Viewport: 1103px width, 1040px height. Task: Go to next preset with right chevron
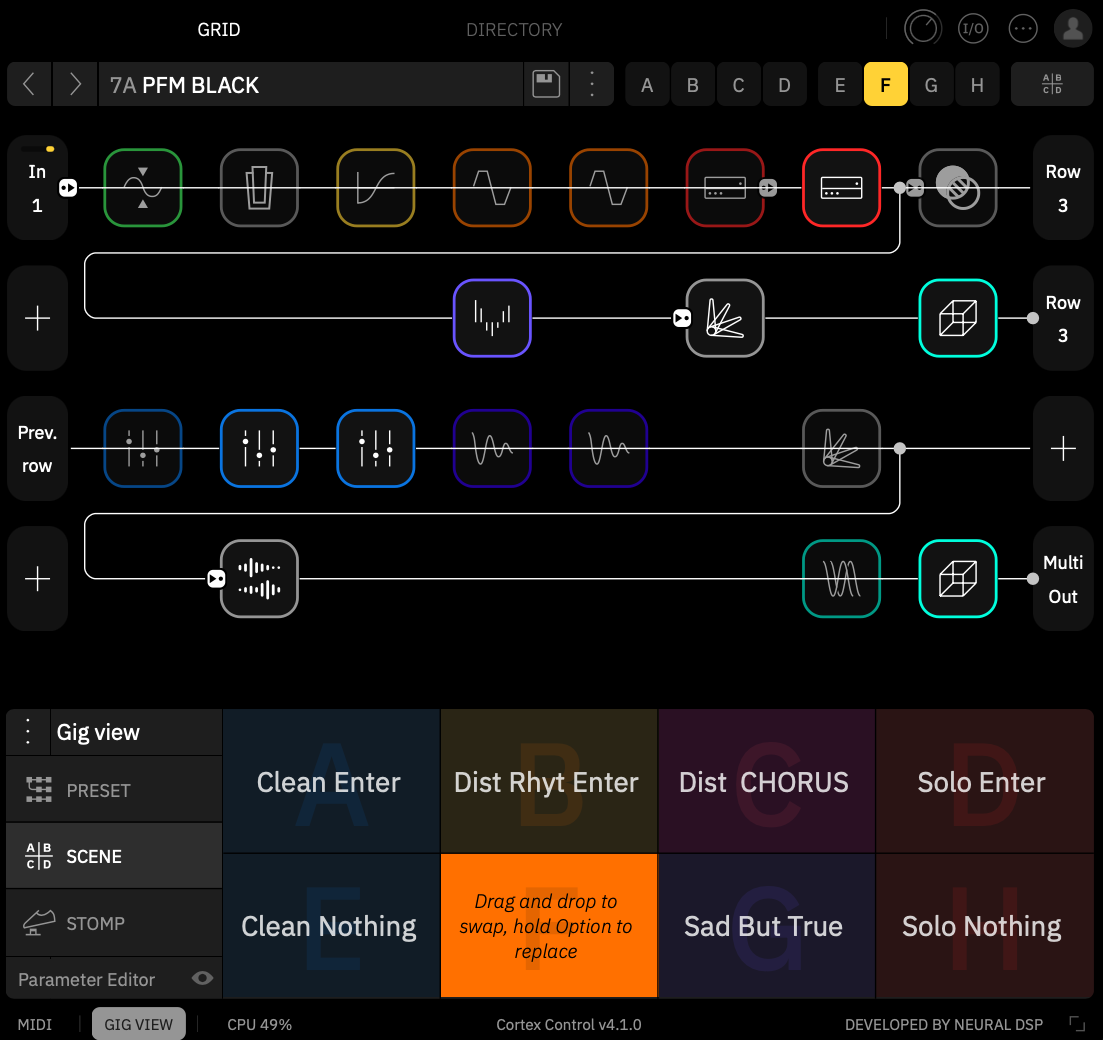pyautogui.click(x=75, y=84)
